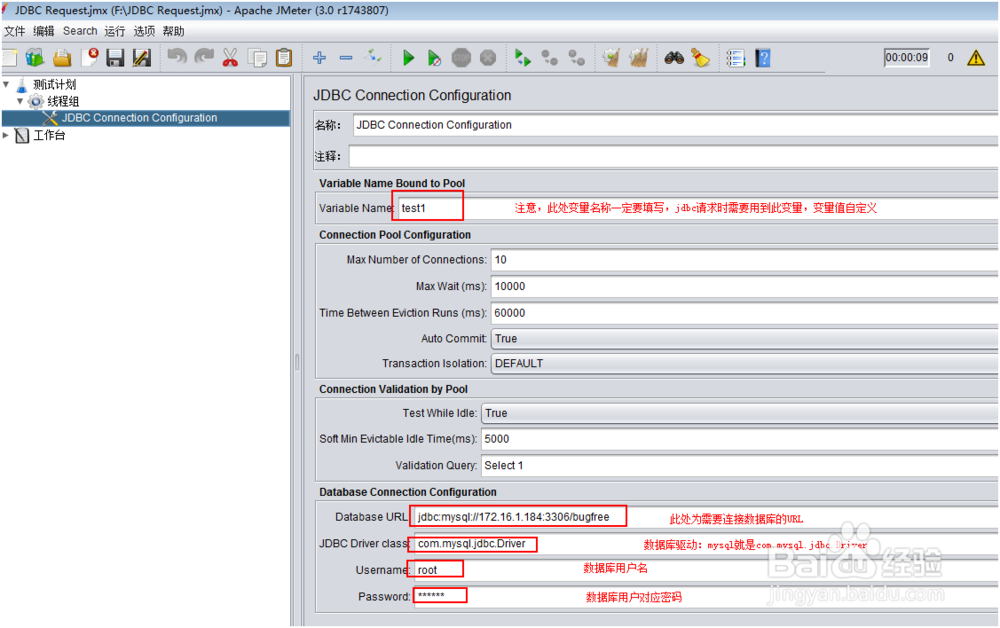Viewport: 1000px width, 628px height.
Task: Start test without pauses icon
Action: (434, 58)
